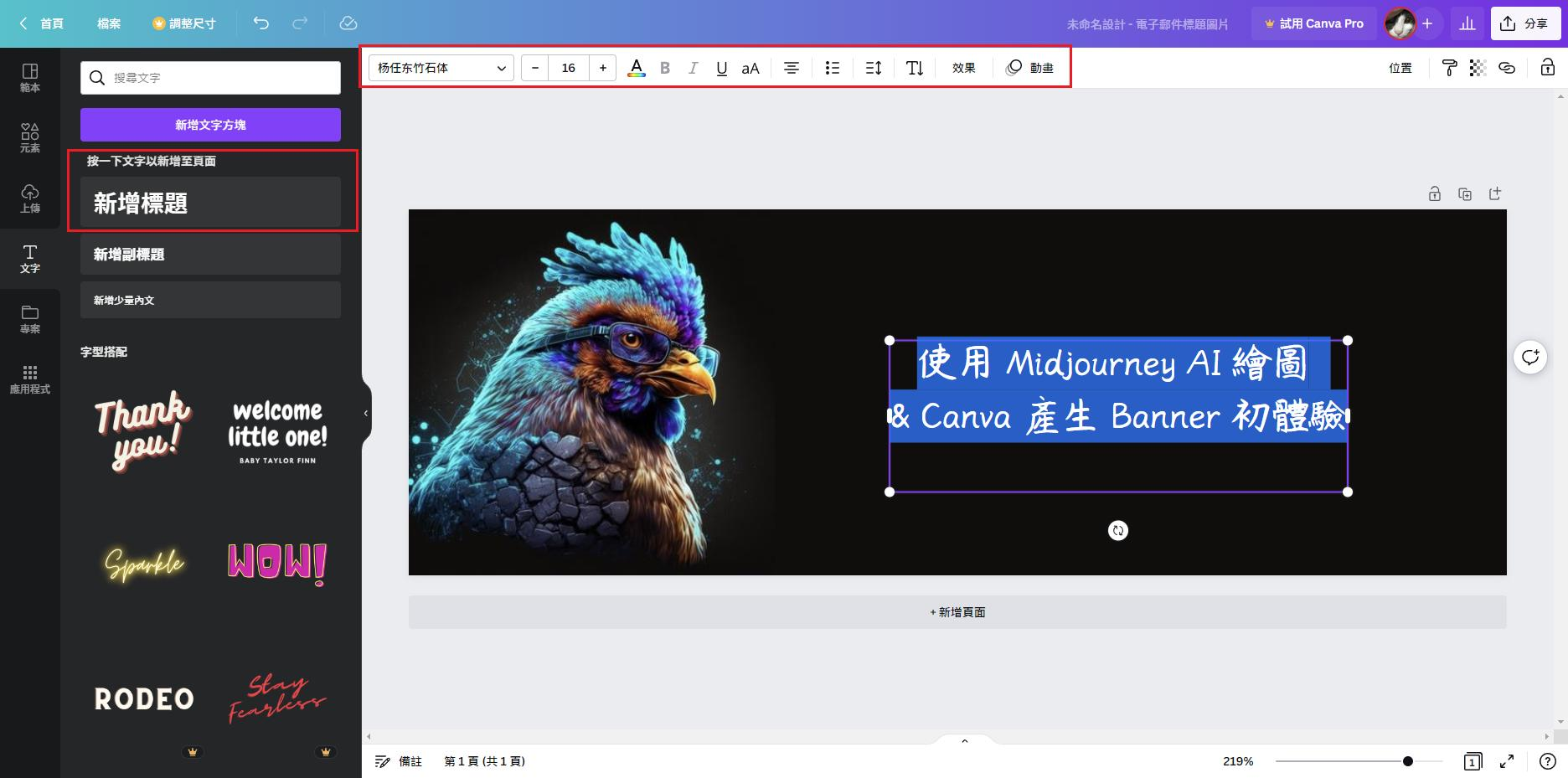Click the 新增文字方塊 button
The image size is (1568, 778).
(x=210, y=125)
